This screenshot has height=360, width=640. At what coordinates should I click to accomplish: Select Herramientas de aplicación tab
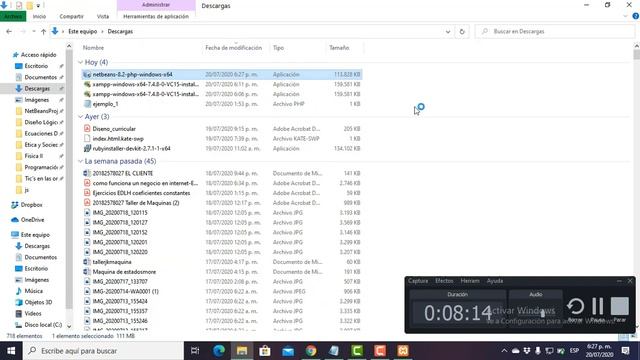click(156, 16)
